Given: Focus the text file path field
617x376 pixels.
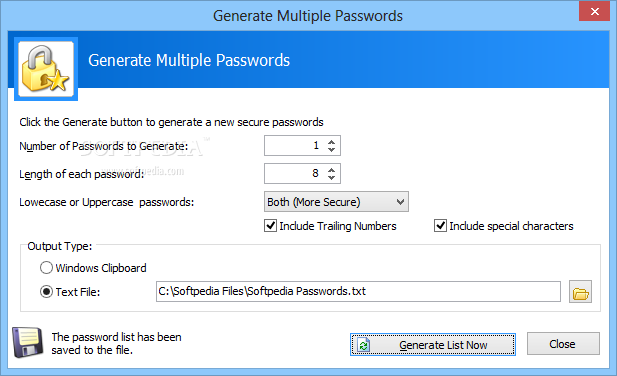Looking at the screenshot, I should click(x=358, y=291).
